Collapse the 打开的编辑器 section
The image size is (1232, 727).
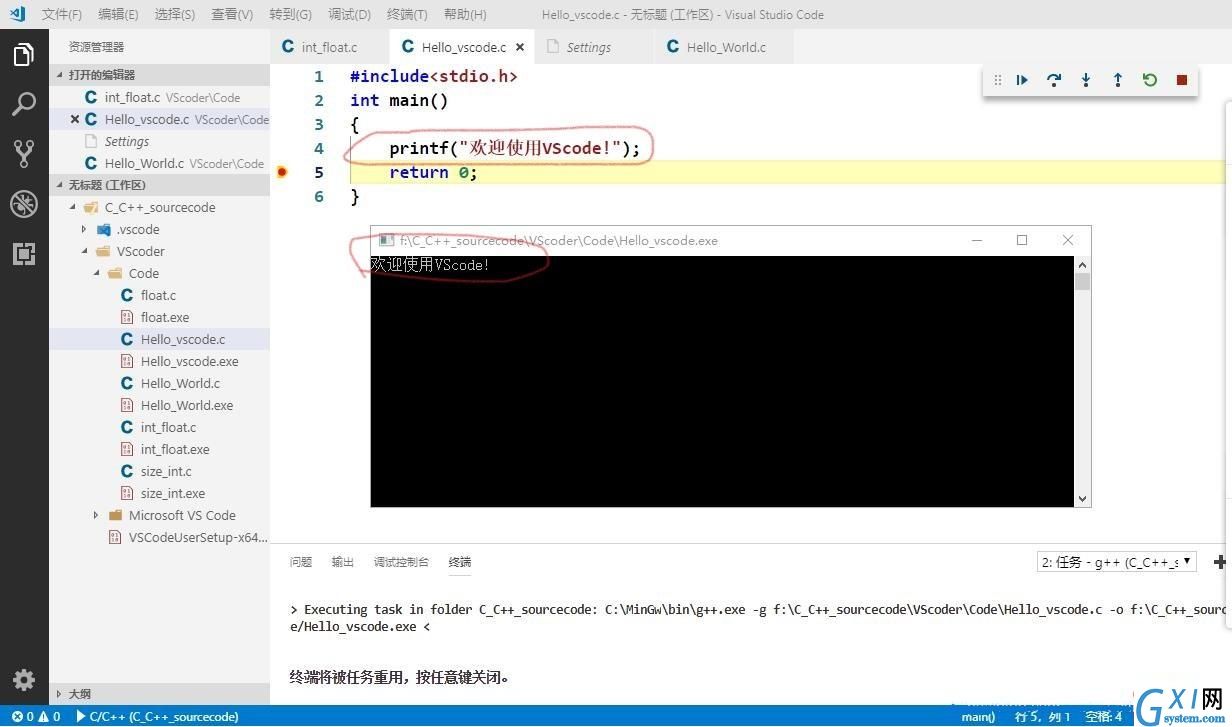pos(60,75)
